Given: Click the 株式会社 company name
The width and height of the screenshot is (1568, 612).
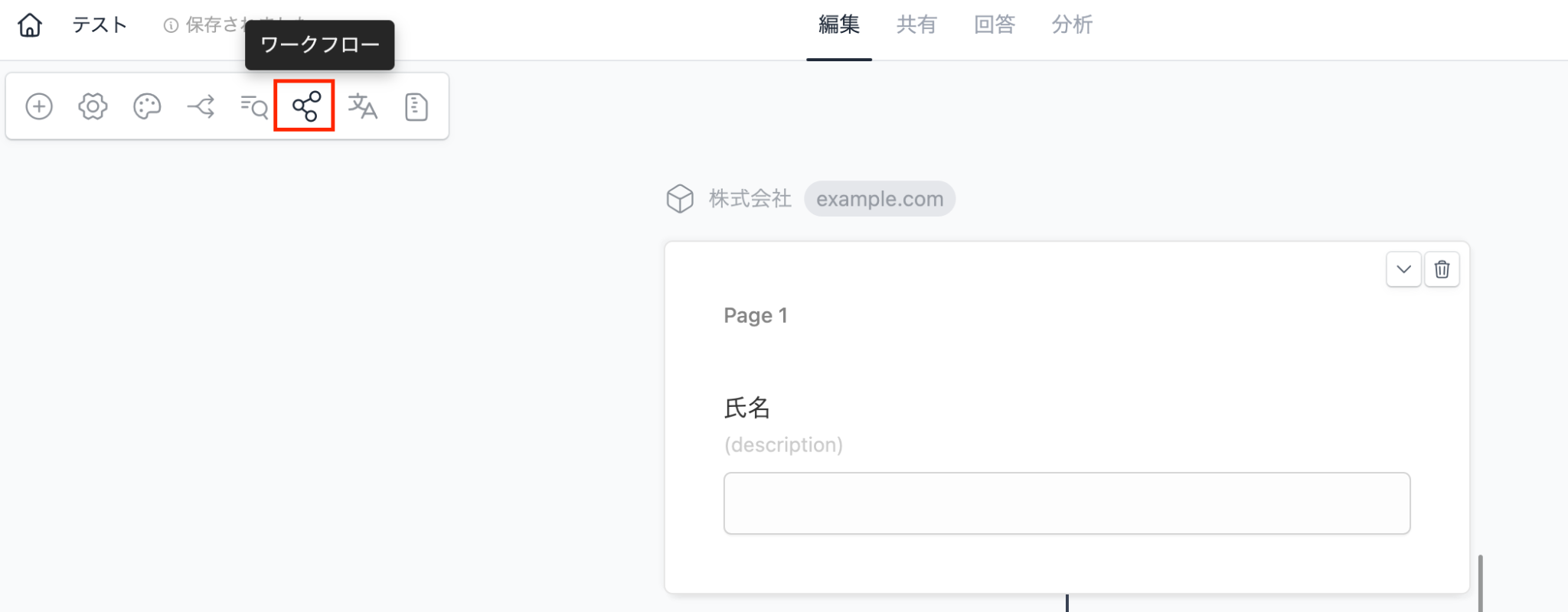Looking at the screenshot, I should click(x=750, y=199).
